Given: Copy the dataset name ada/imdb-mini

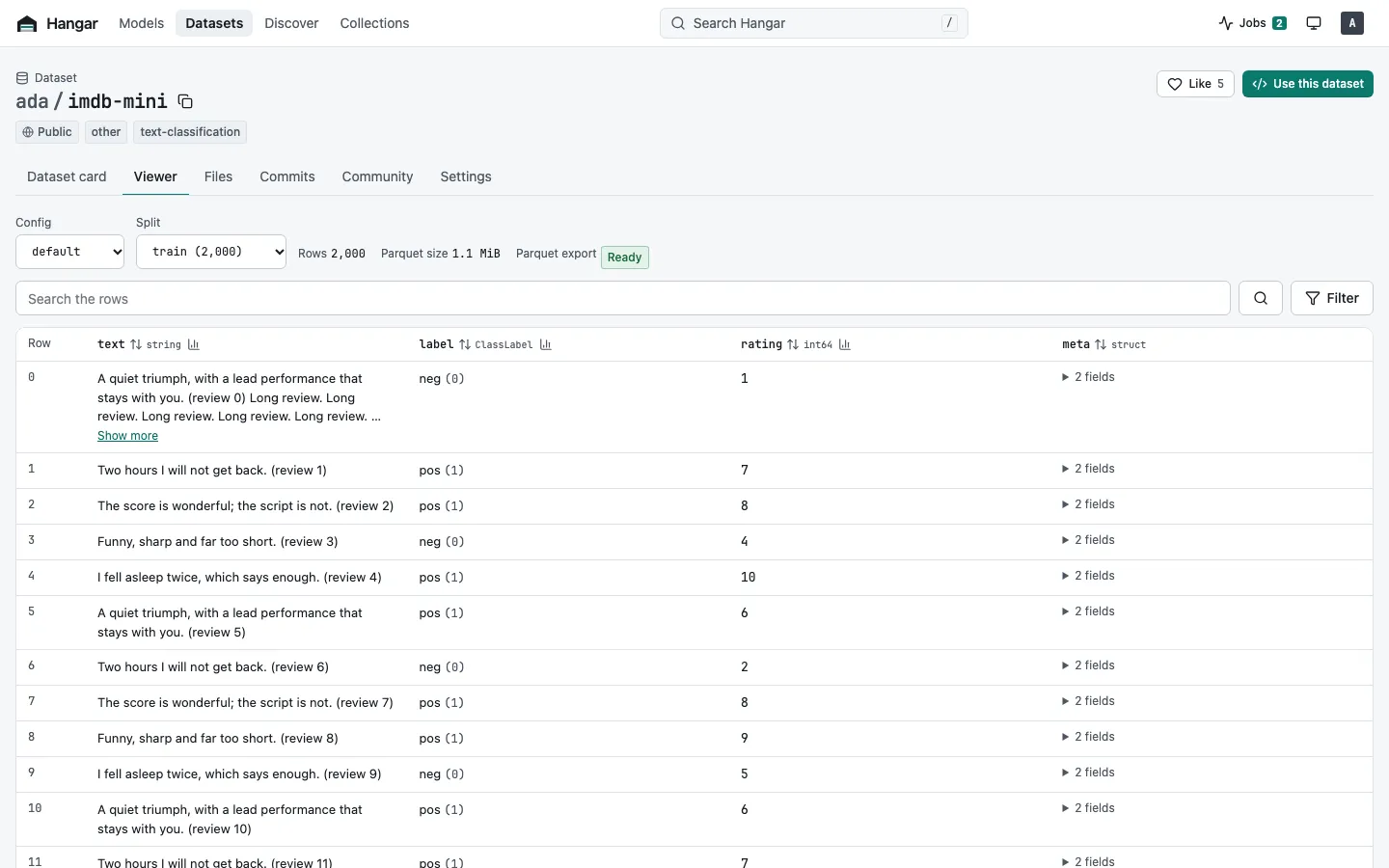Looking at the screenshot, I should 185,101.
